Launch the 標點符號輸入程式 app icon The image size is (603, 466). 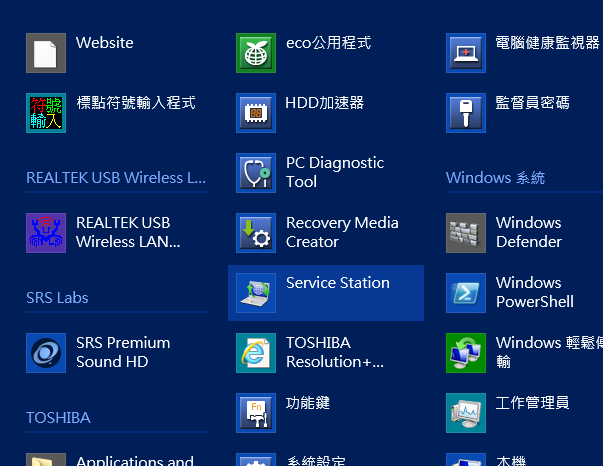[x=46, y=113]
